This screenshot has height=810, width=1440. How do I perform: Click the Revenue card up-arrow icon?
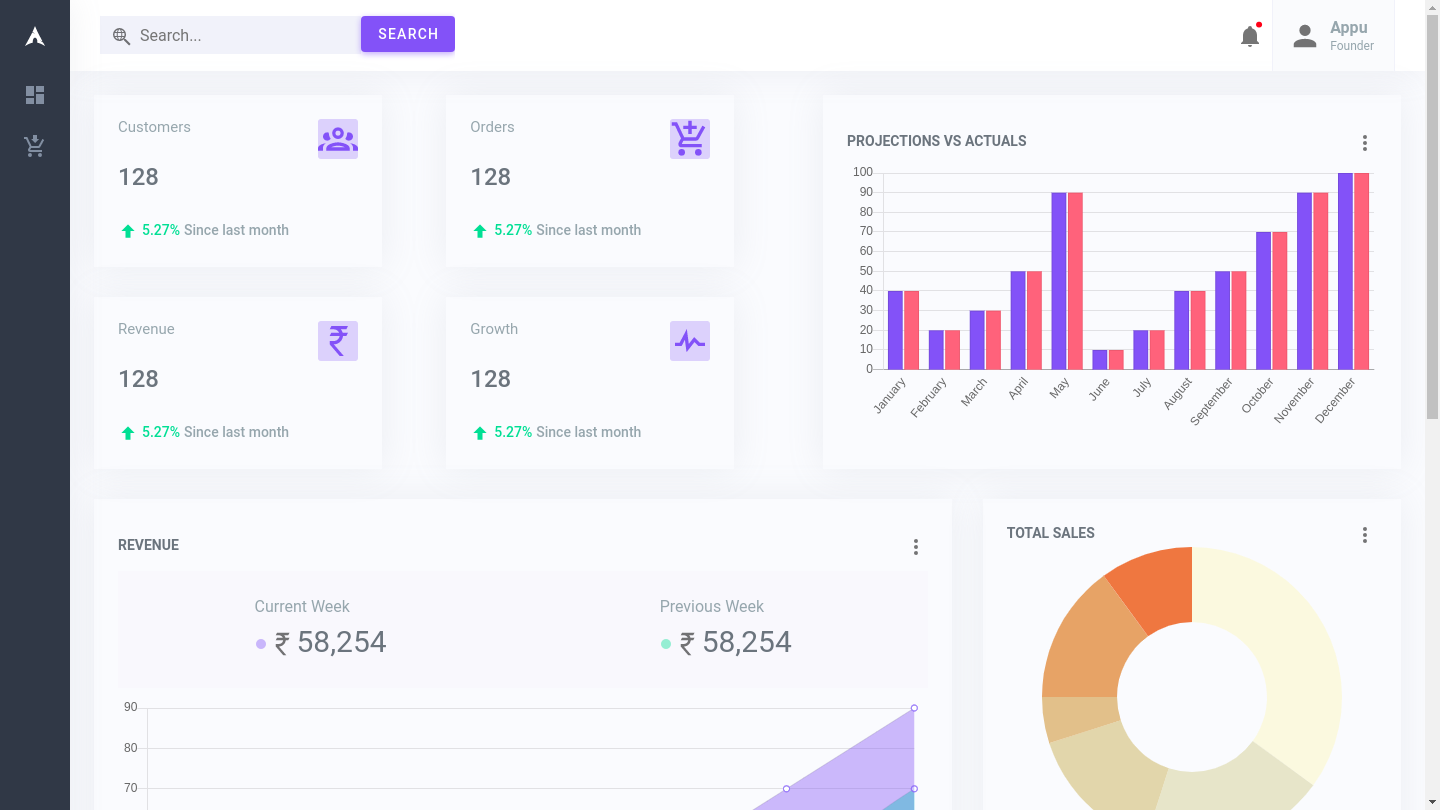(x=128, y=433)
